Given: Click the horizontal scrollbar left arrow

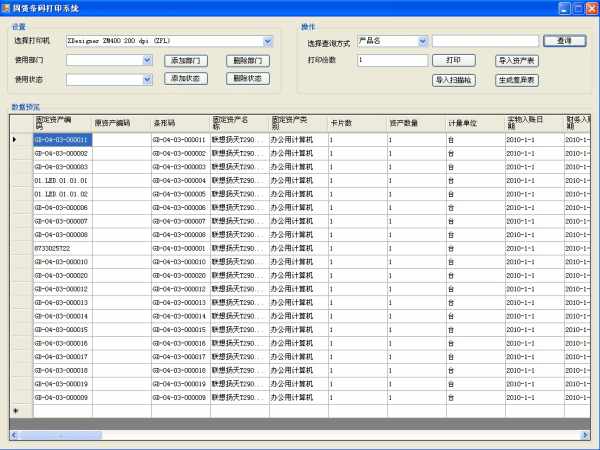Looking at the screenshot, I should (15, 435).
